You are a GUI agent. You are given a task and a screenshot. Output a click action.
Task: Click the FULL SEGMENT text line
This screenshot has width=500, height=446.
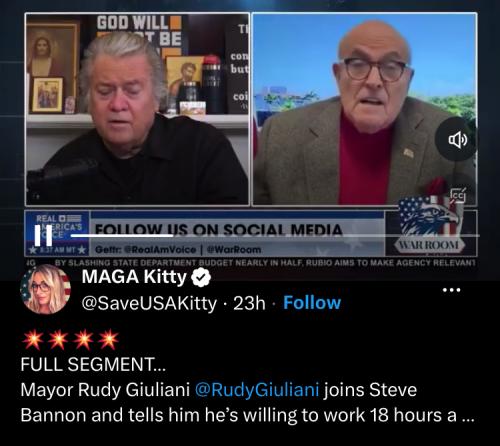[93, 364]
